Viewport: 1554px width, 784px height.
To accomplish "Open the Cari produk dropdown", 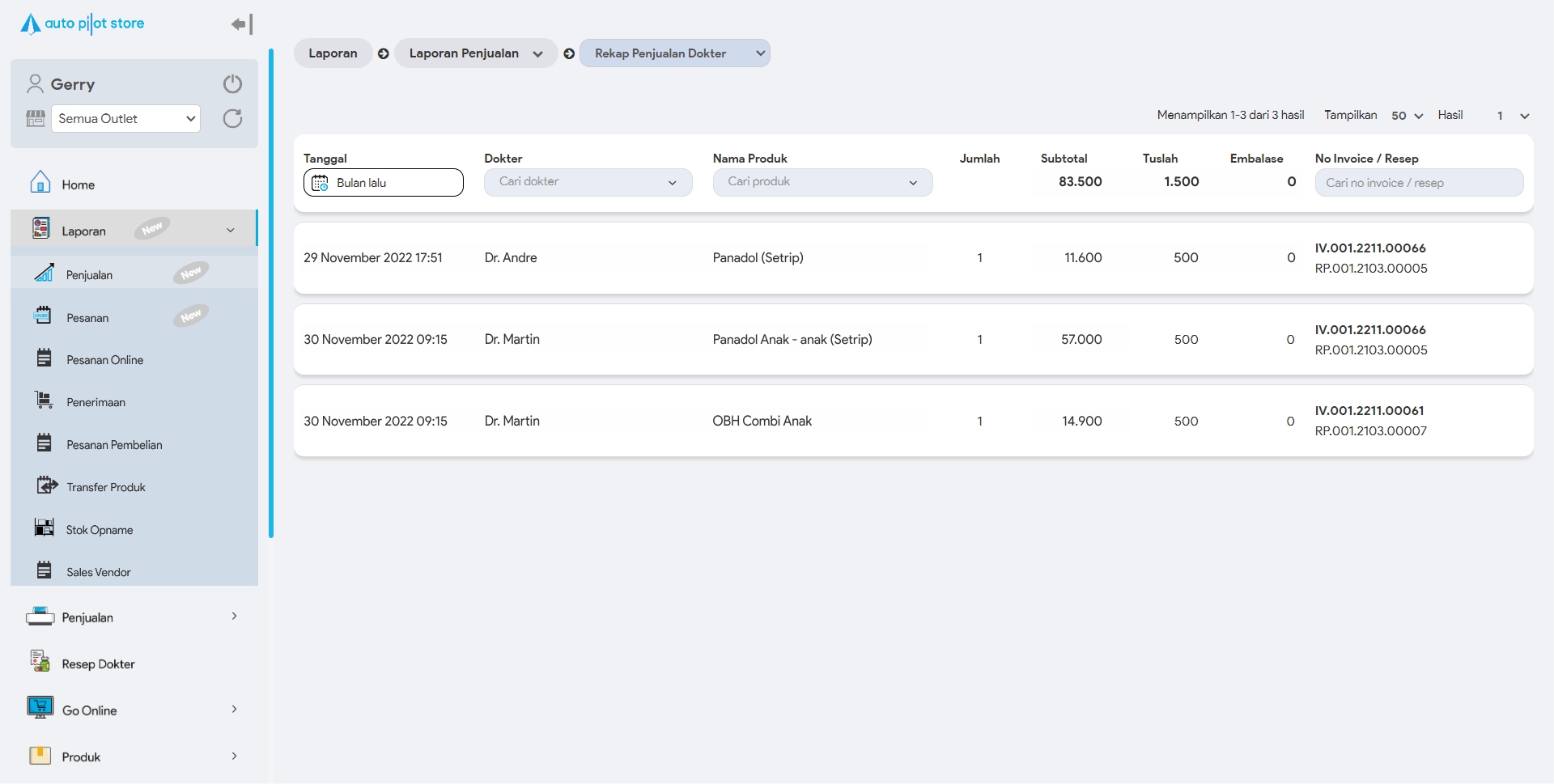I will tap(822, 182).
